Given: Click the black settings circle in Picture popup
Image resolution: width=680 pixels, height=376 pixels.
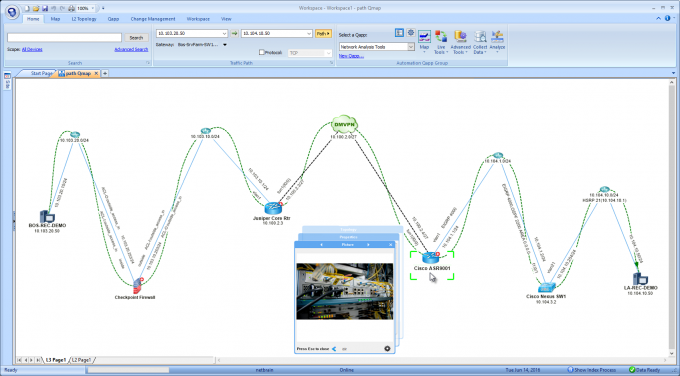Looking at the screenshot, I should pos(387,348).
